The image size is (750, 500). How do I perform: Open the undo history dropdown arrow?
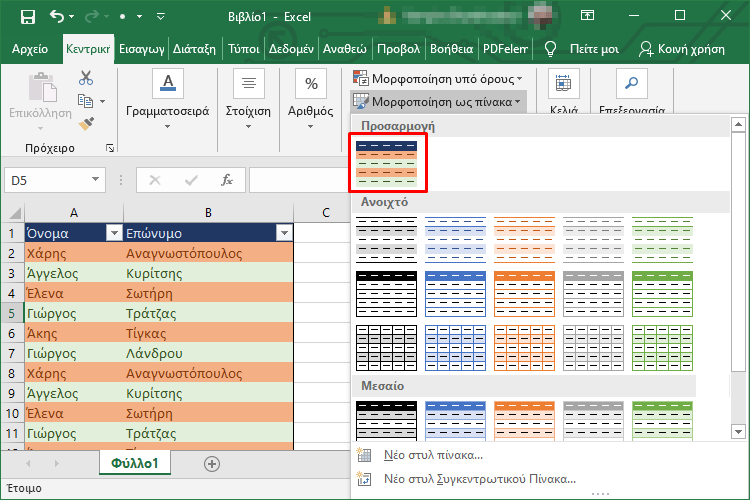(x=72, y=17)
